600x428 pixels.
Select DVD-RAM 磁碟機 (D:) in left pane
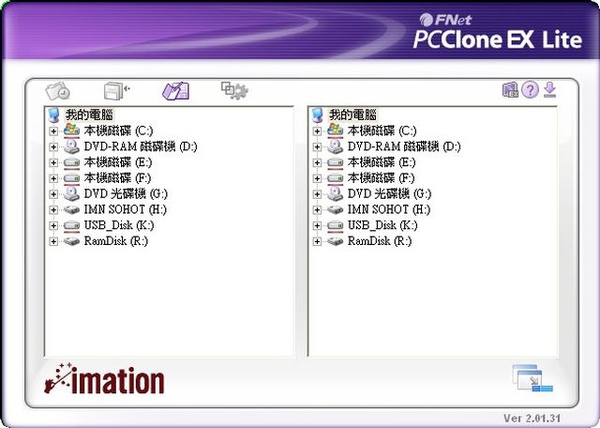point(140,147)
